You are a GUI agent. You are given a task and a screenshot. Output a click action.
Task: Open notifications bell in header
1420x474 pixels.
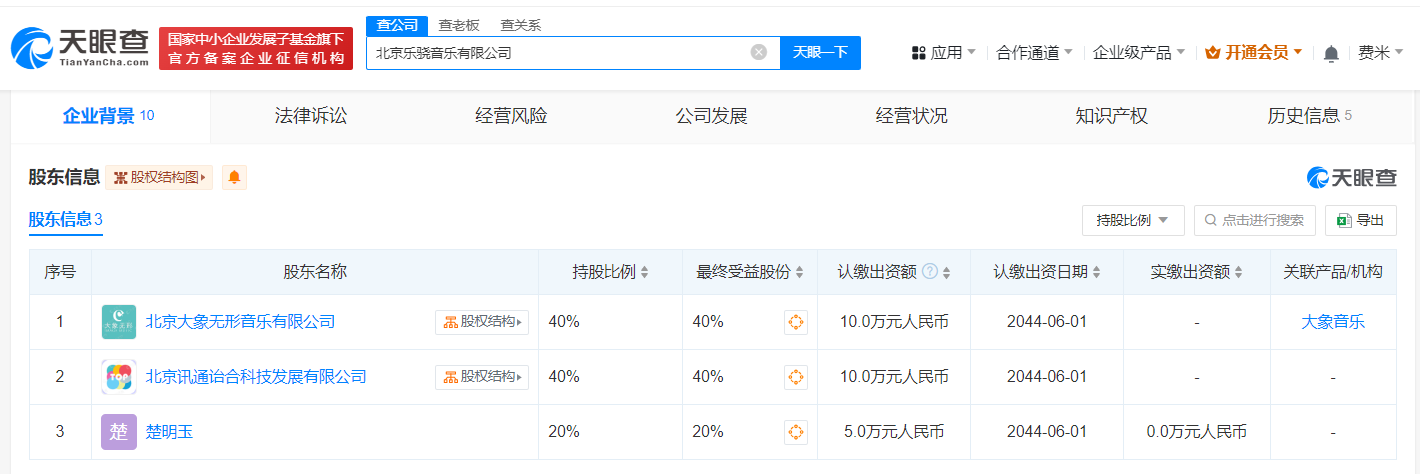point(1330,53)
